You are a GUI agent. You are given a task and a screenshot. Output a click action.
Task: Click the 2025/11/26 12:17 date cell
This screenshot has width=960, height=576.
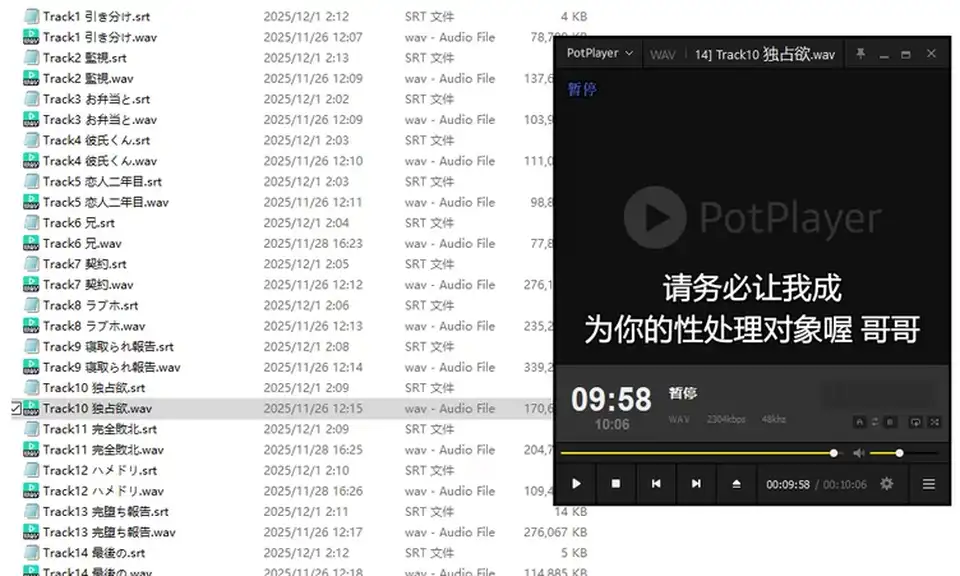point(313,533)
